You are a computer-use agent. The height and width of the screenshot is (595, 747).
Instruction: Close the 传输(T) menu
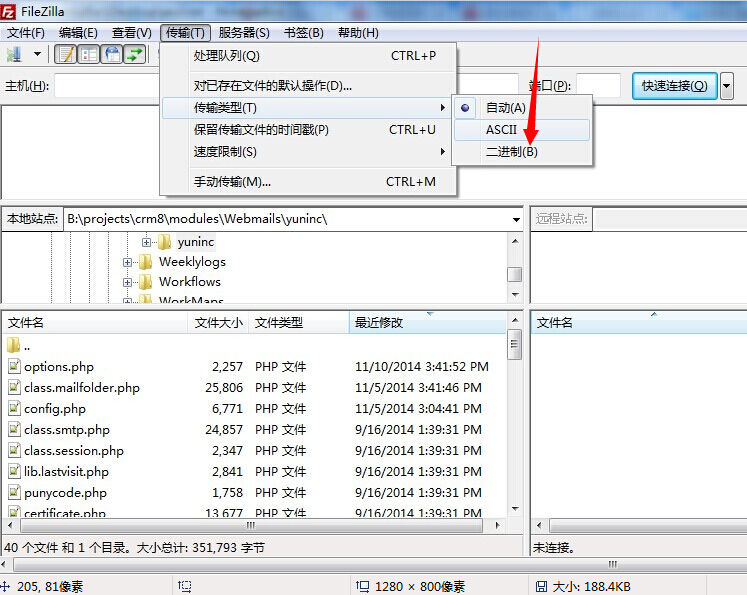(185, 33)
